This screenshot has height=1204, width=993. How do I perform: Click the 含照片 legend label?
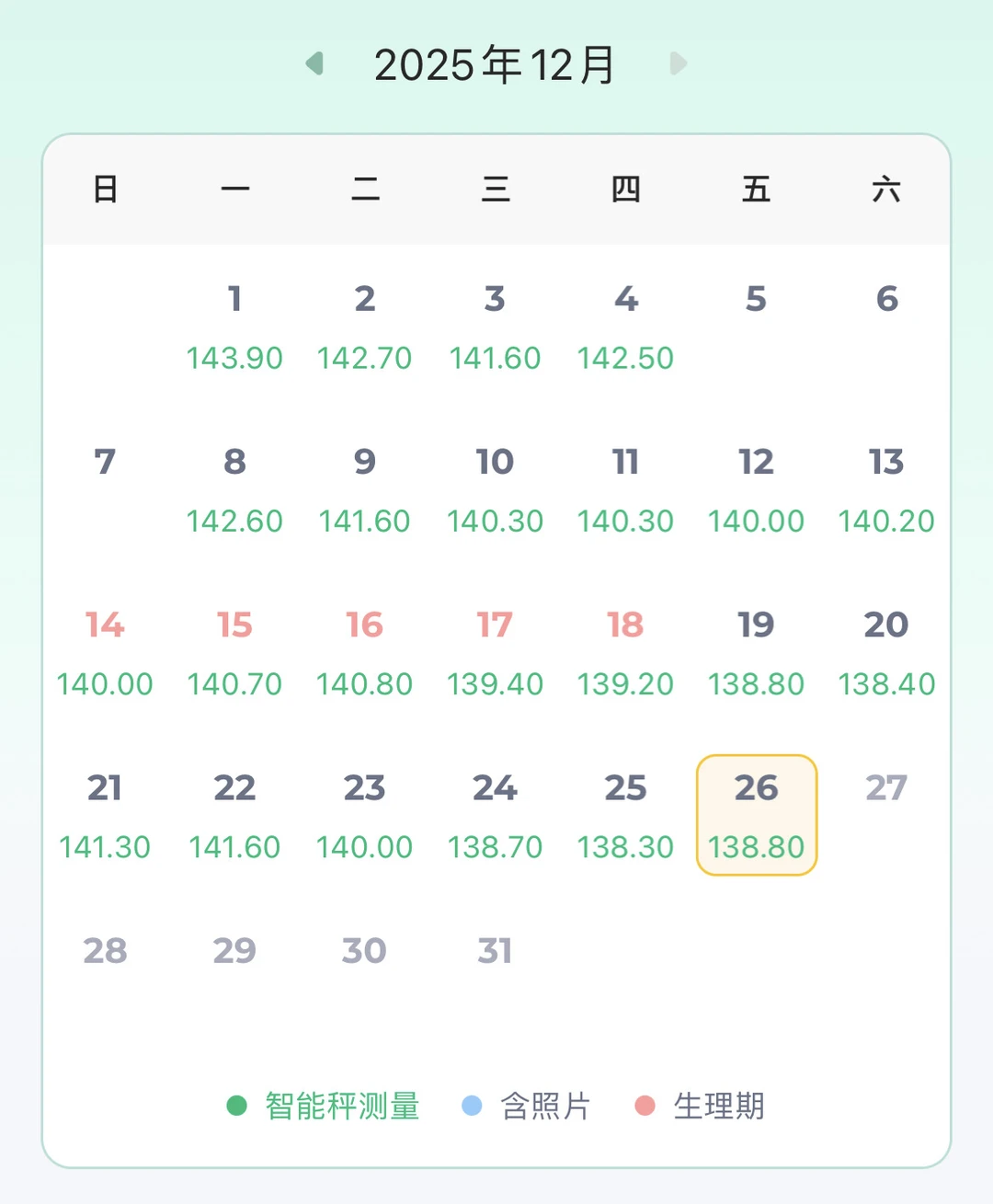point(545,1106)
